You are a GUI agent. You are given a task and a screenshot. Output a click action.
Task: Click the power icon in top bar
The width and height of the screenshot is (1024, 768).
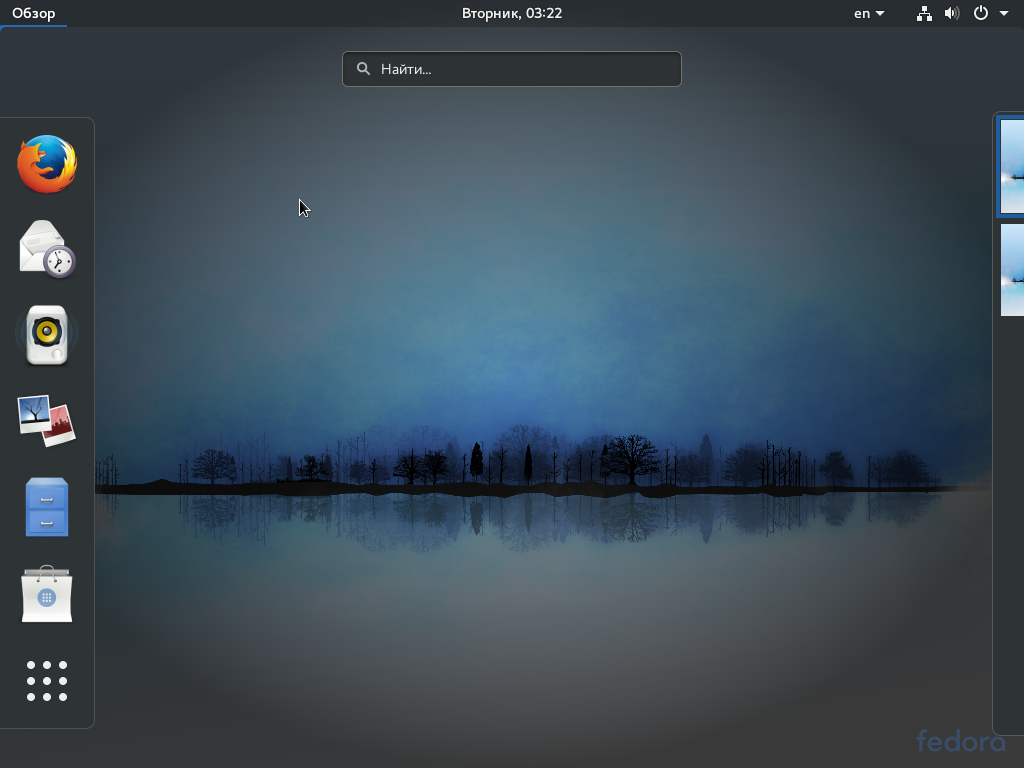981,13
